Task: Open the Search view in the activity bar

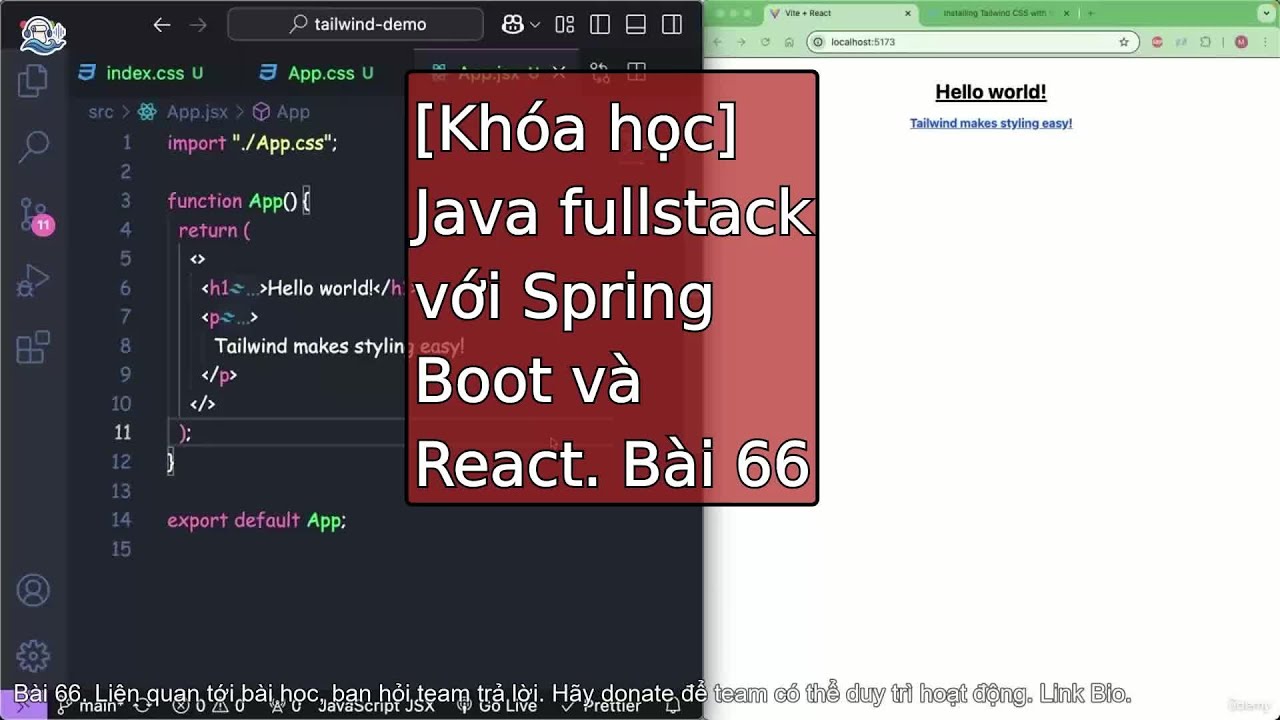Action: coord(33,147)
